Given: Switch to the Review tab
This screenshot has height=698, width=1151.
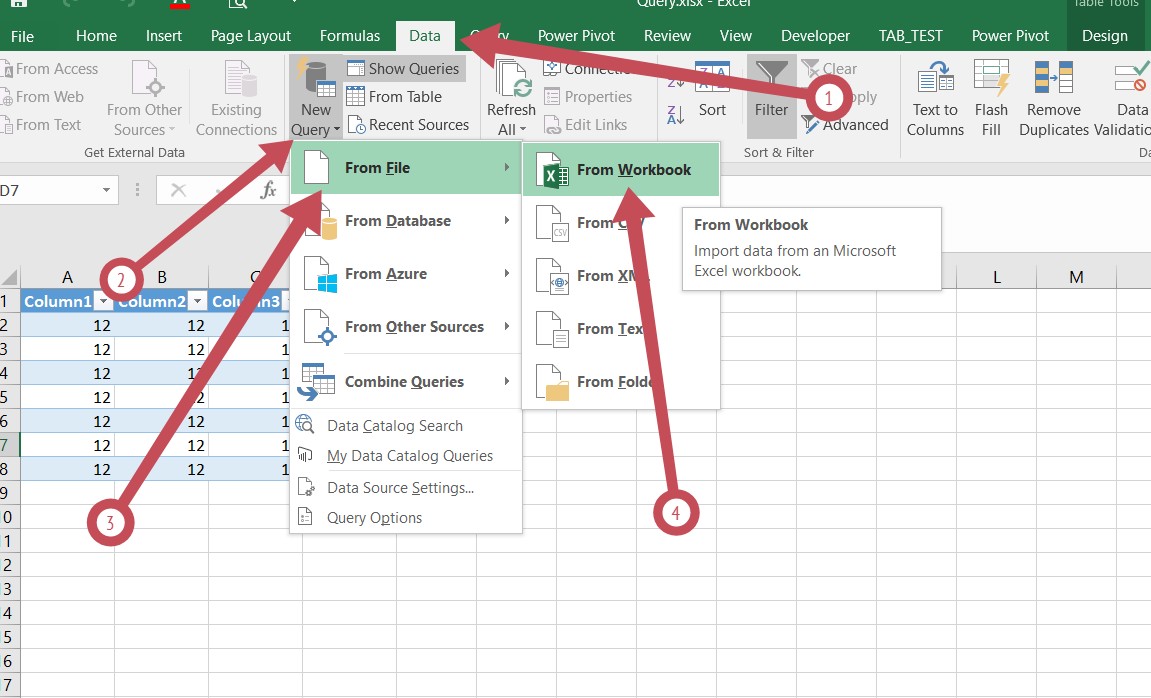Looking at the screenshot, I should [x=667, y=36].
